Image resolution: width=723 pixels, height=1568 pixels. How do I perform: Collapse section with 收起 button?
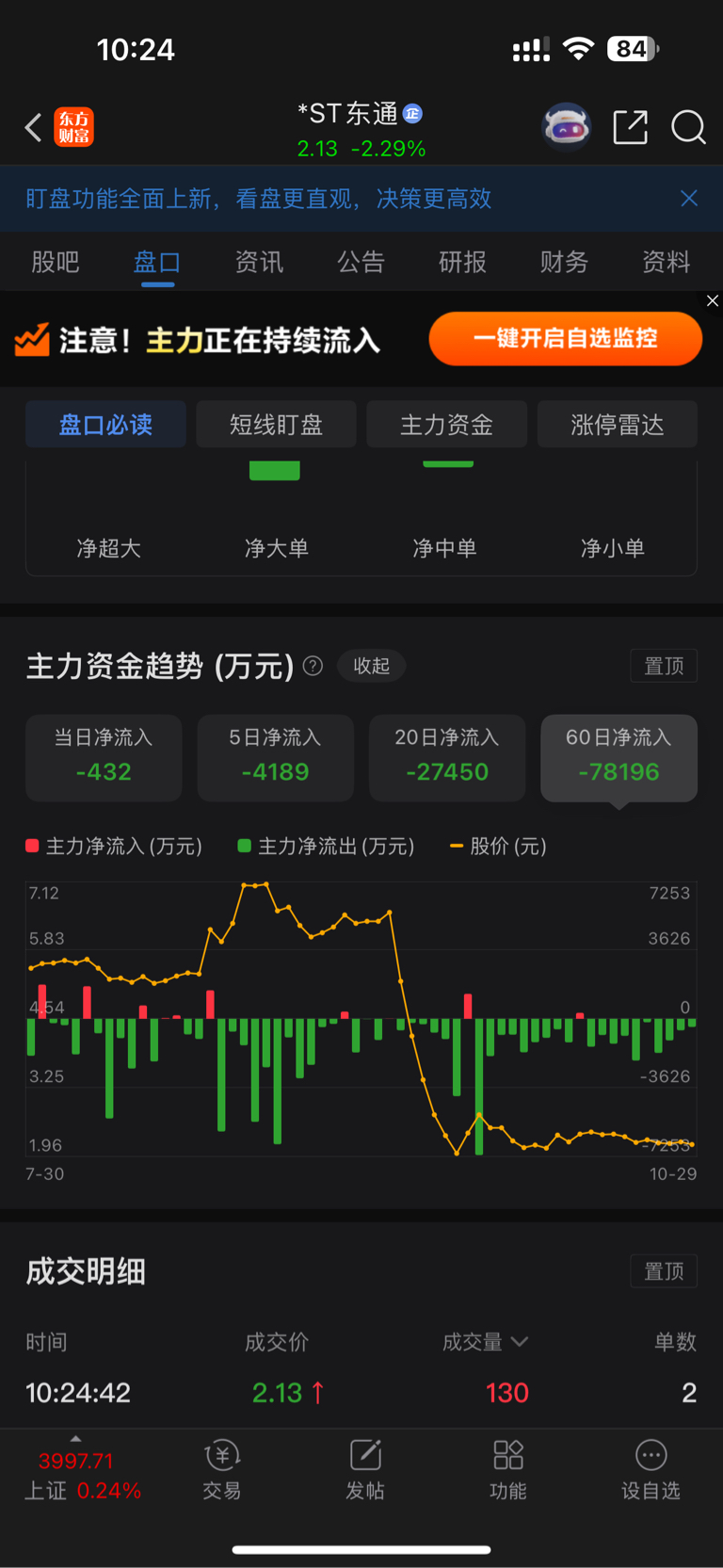371,666
